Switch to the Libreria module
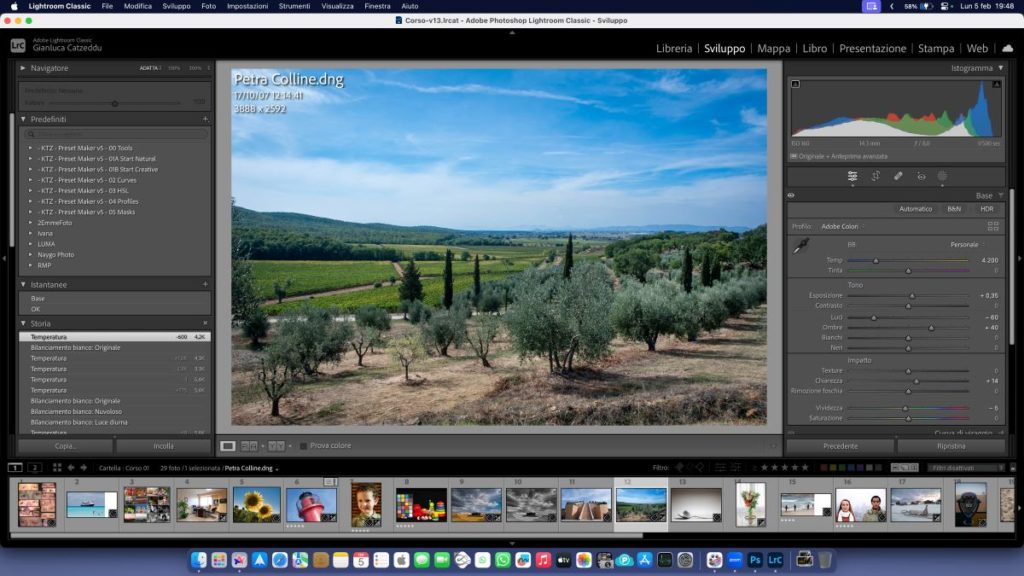This screenshot has height=576, width=1024. tap(674, 48)
